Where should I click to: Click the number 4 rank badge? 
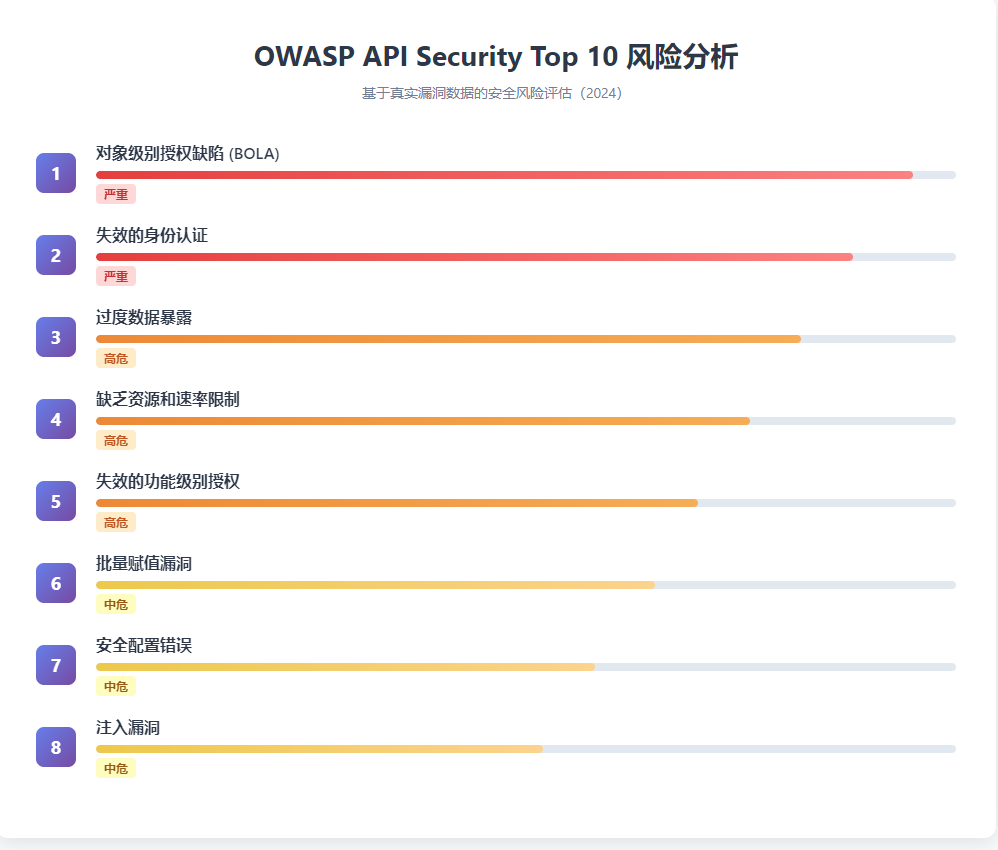point(56,419)
